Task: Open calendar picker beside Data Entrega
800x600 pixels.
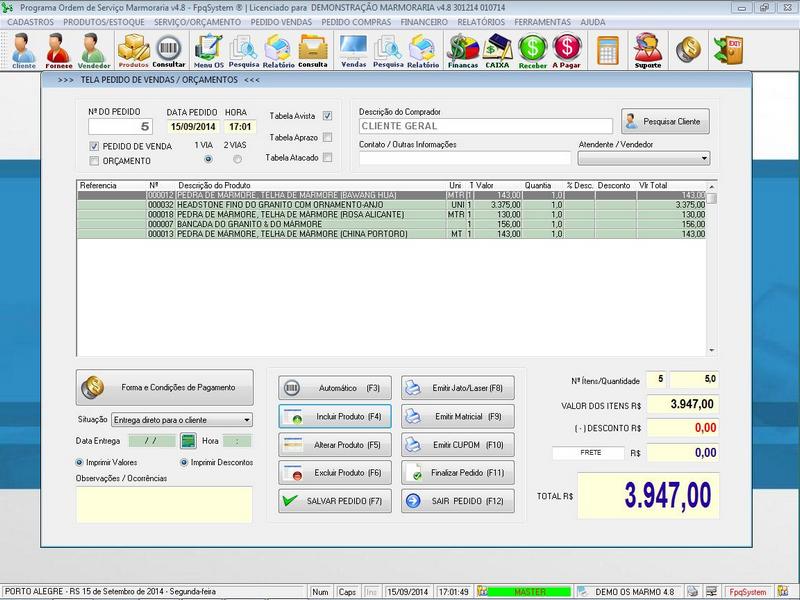Action: pyautogui.click(x=187, y=441)
